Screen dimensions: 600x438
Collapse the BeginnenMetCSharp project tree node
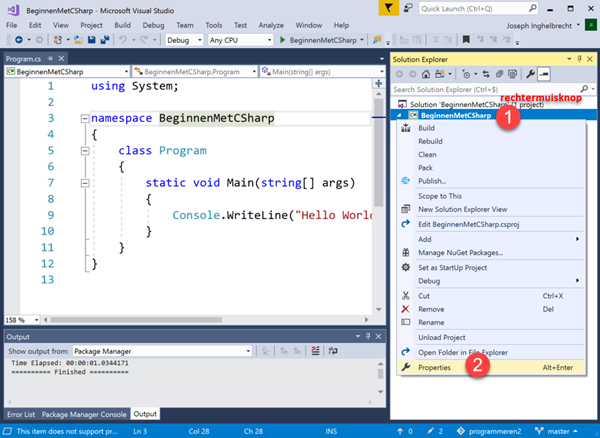pos(399,115)
